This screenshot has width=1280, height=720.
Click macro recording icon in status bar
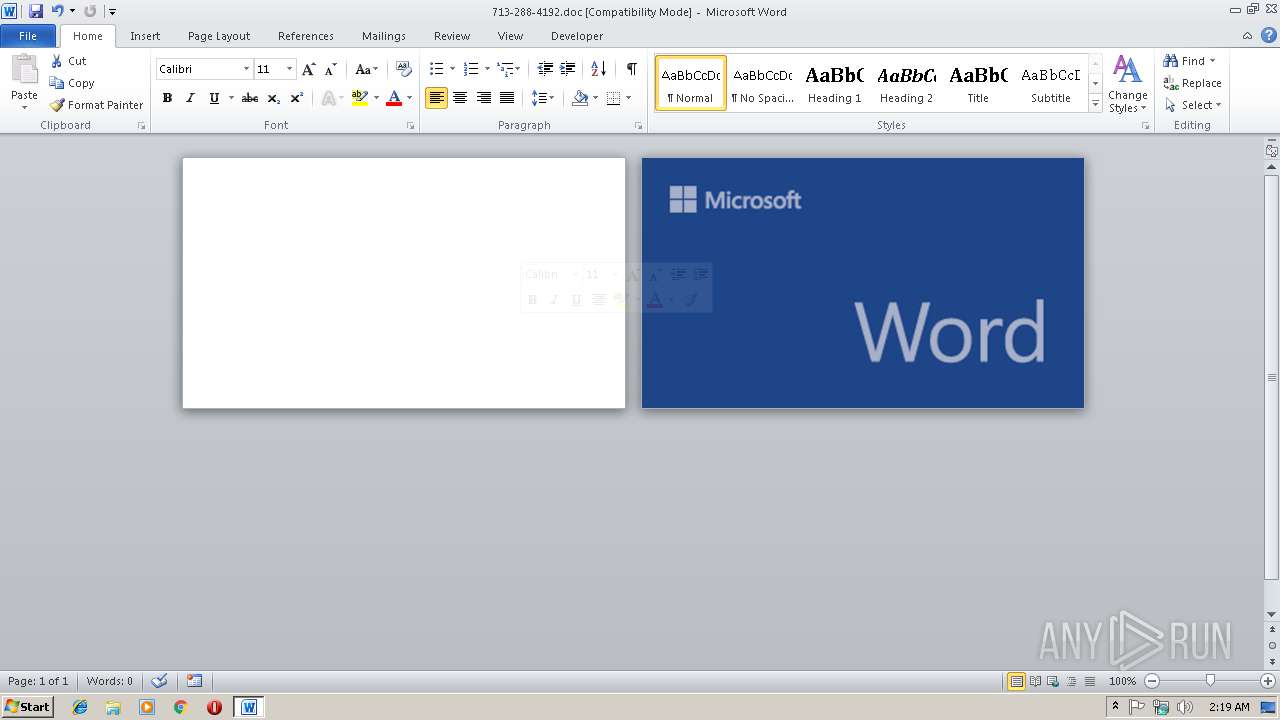pos(195,681)
